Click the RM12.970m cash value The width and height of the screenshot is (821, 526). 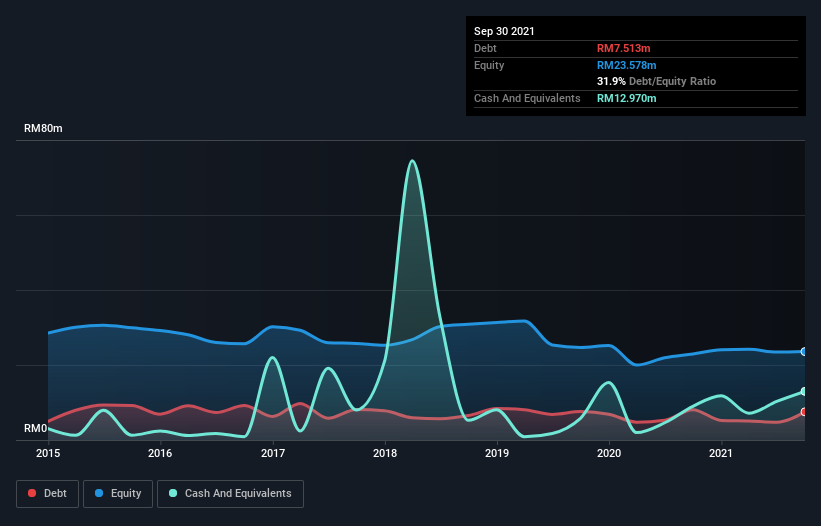click(626, 98)
